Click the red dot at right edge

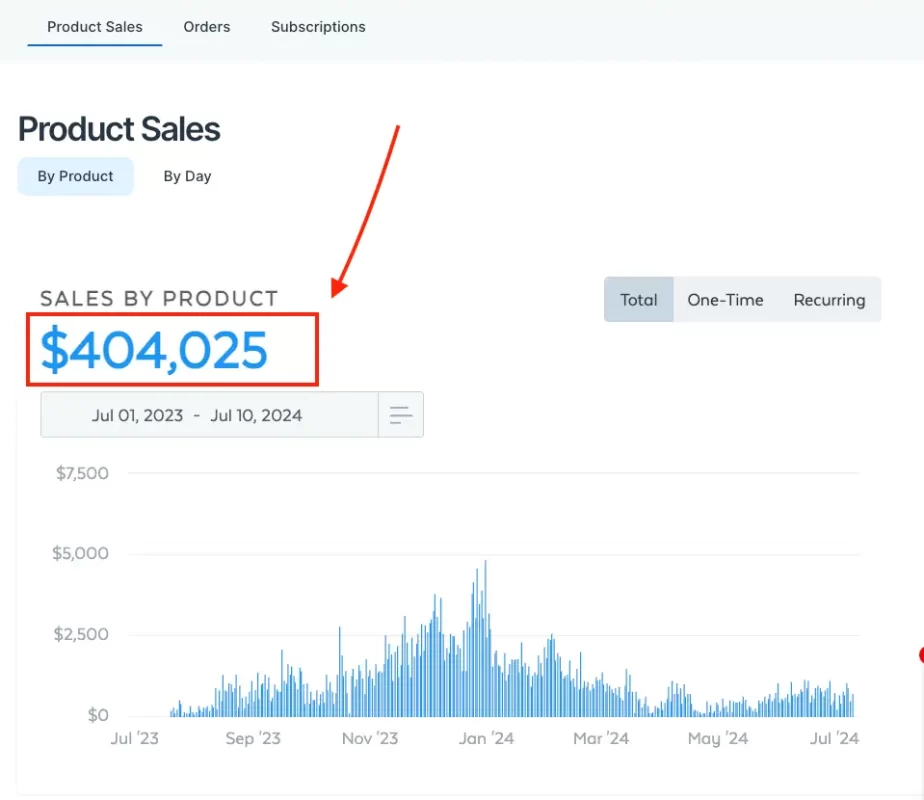[921, 656]
